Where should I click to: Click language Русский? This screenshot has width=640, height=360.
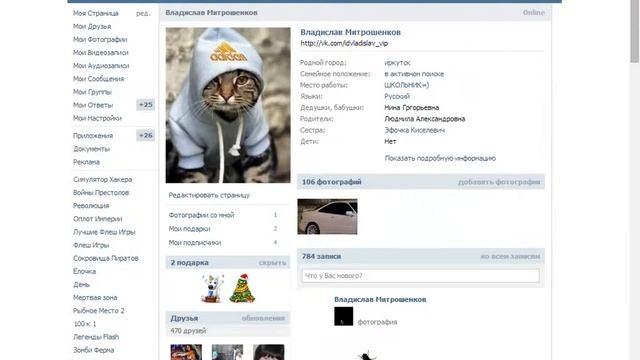[x=397, y=96]
